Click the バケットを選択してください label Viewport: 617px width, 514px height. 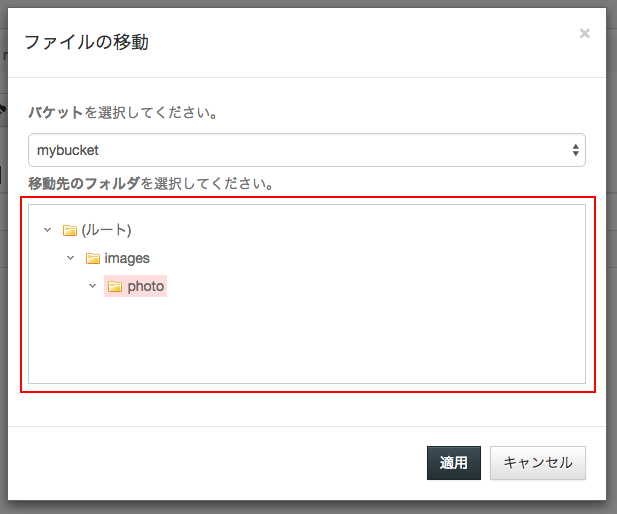[122, 113]
